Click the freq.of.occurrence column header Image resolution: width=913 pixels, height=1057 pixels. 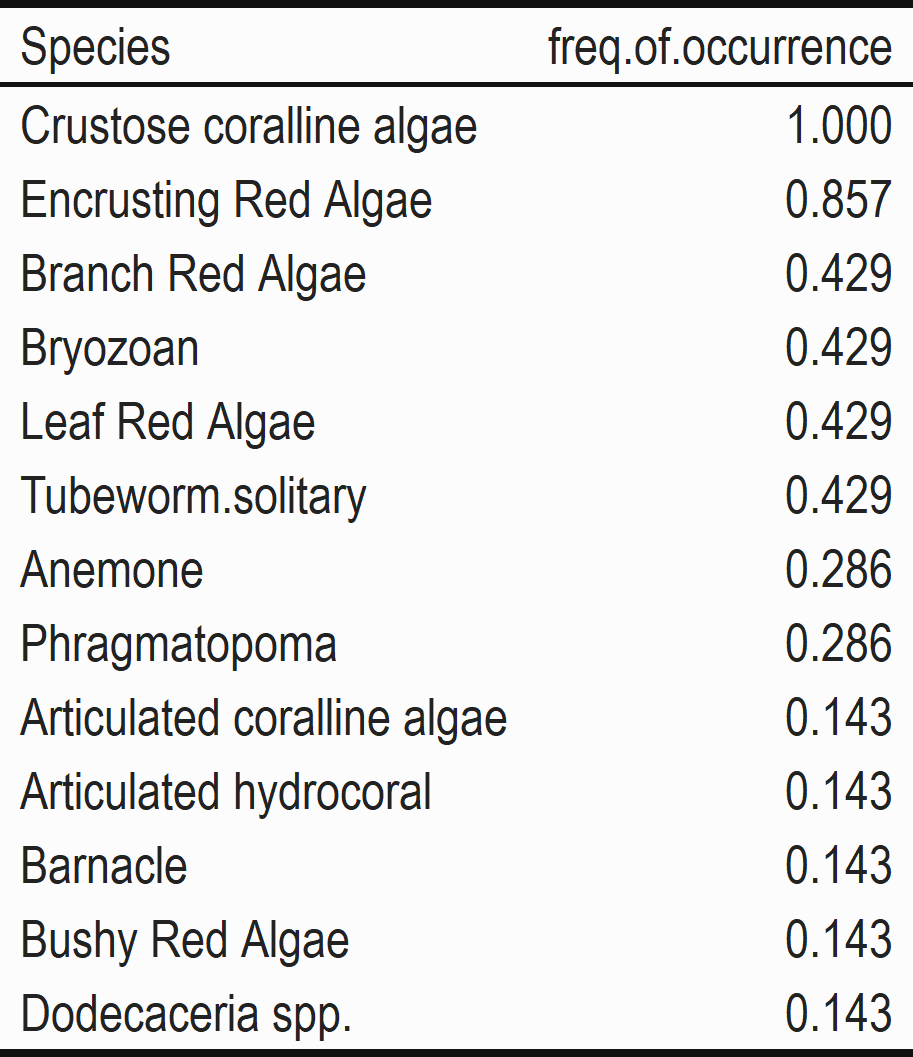[719, 47]
